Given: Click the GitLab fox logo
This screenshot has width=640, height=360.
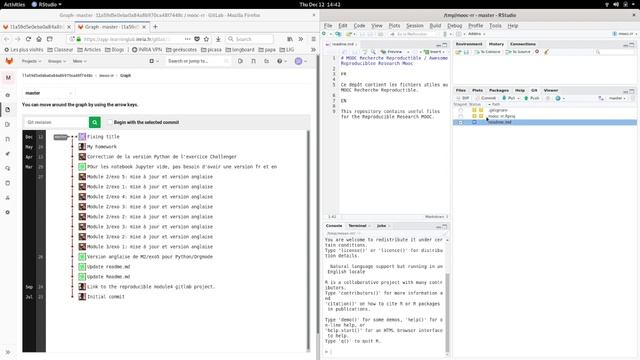Looking at the screenshot, I should coord(9,61).
